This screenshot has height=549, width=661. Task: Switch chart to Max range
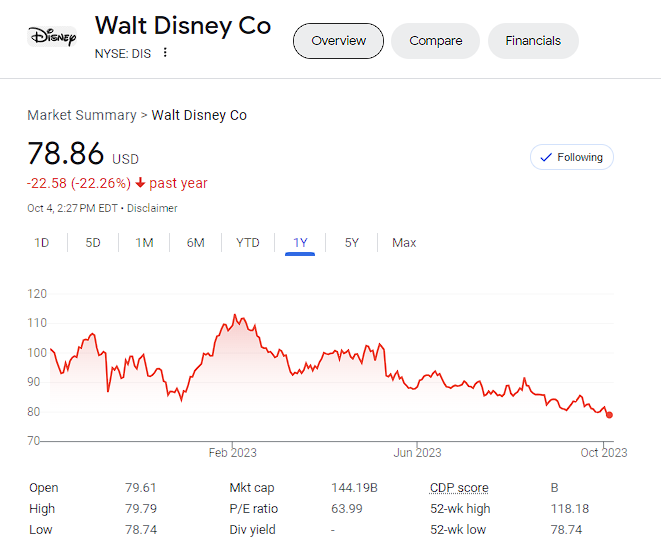coord(404,243)
